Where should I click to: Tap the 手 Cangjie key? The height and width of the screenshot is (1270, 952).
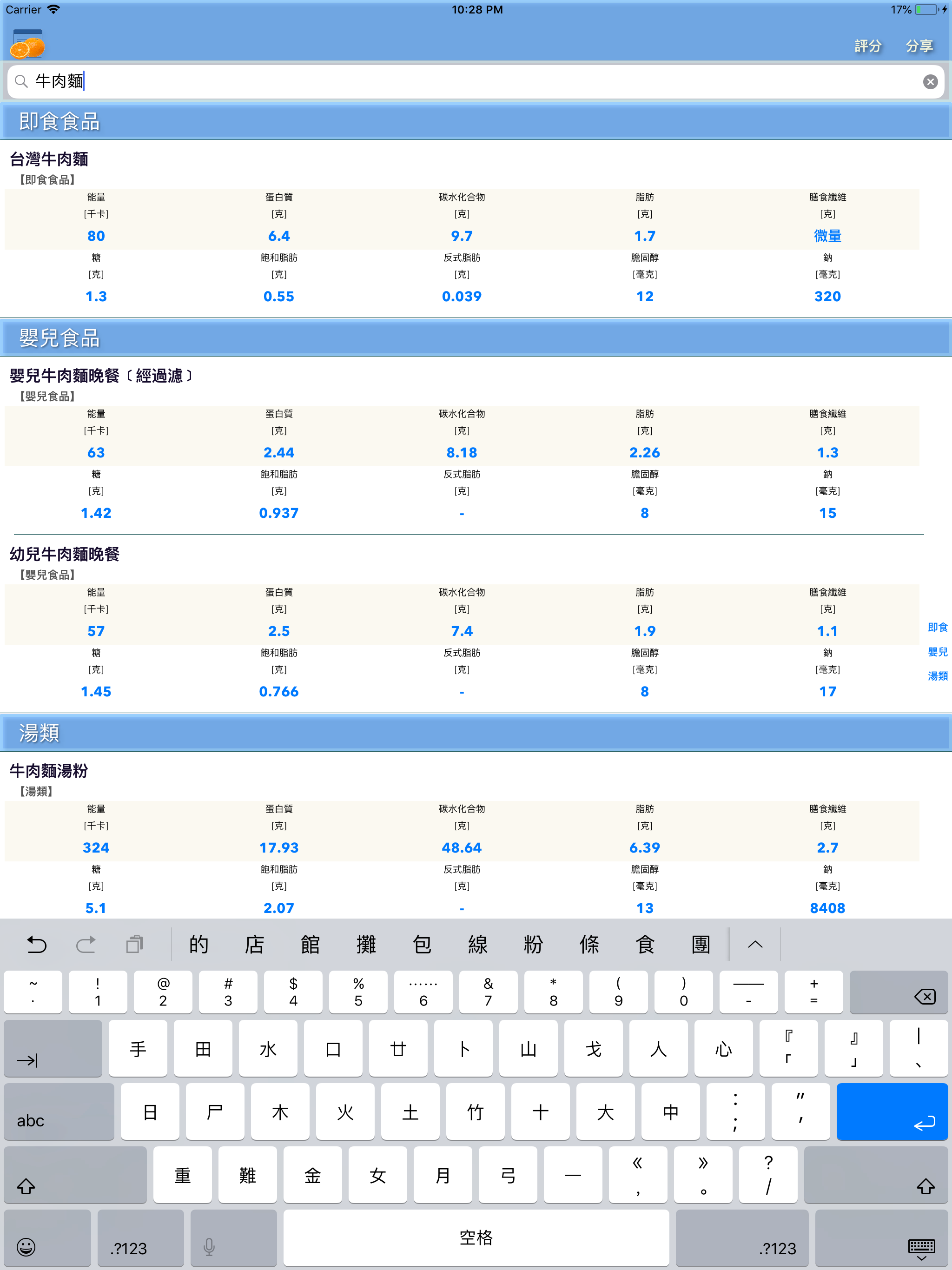(x=138, y=1048)
